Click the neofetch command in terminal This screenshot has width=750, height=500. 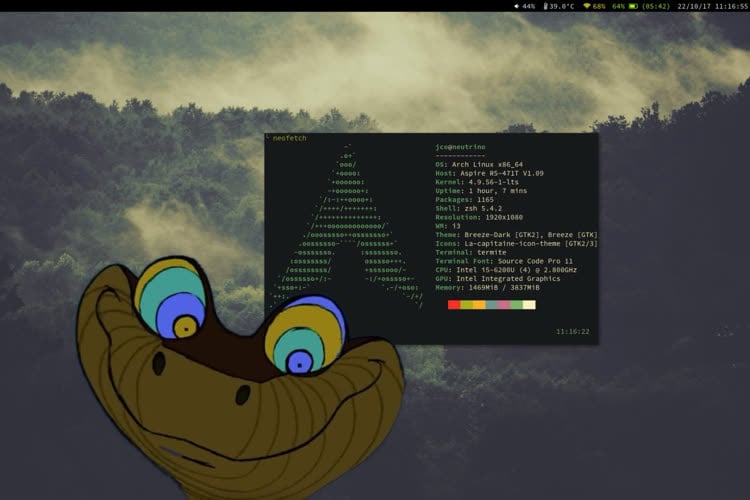[289, 138]
